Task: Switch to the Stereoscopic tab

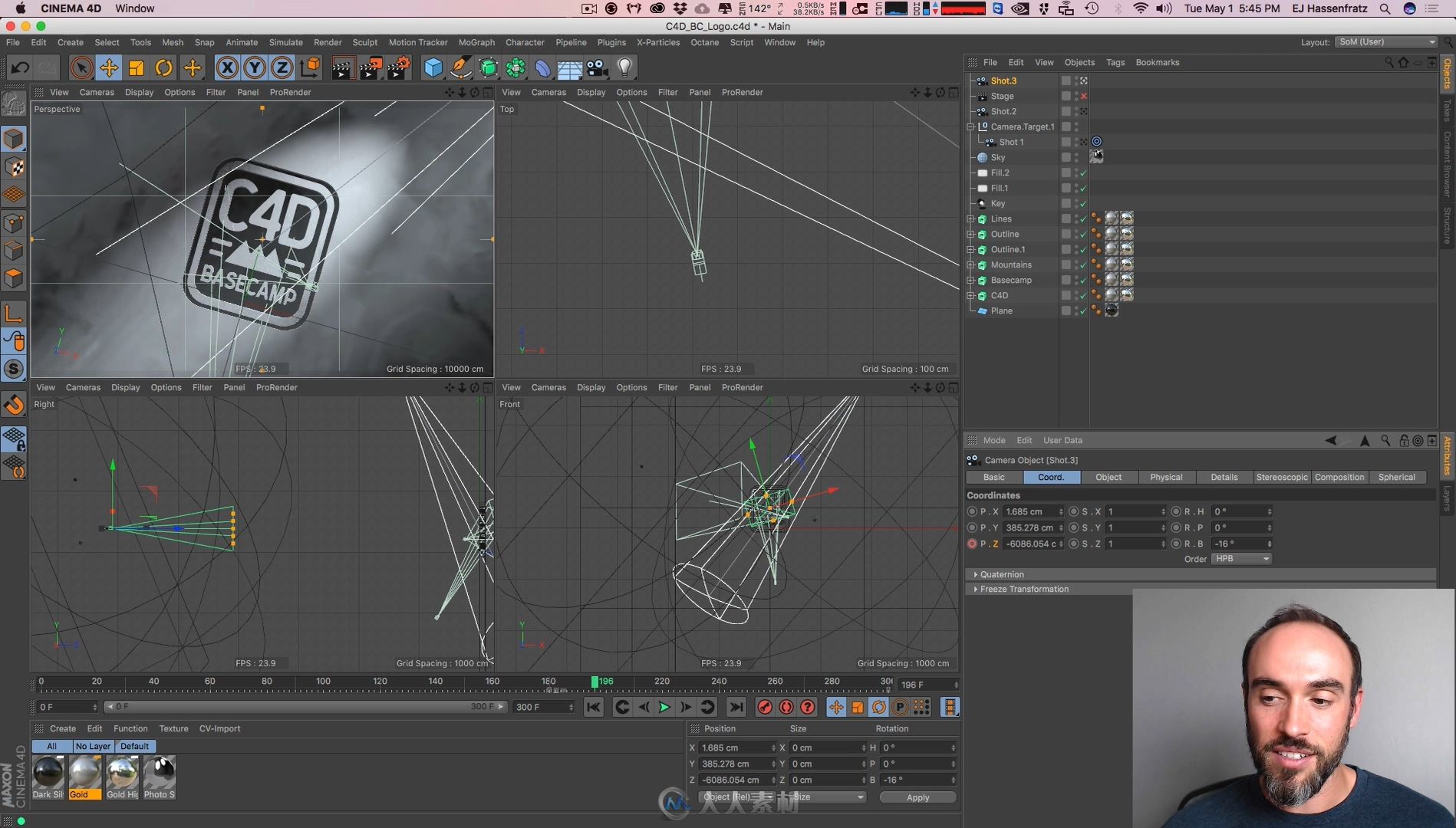Action: click(x=1282, y=477)
